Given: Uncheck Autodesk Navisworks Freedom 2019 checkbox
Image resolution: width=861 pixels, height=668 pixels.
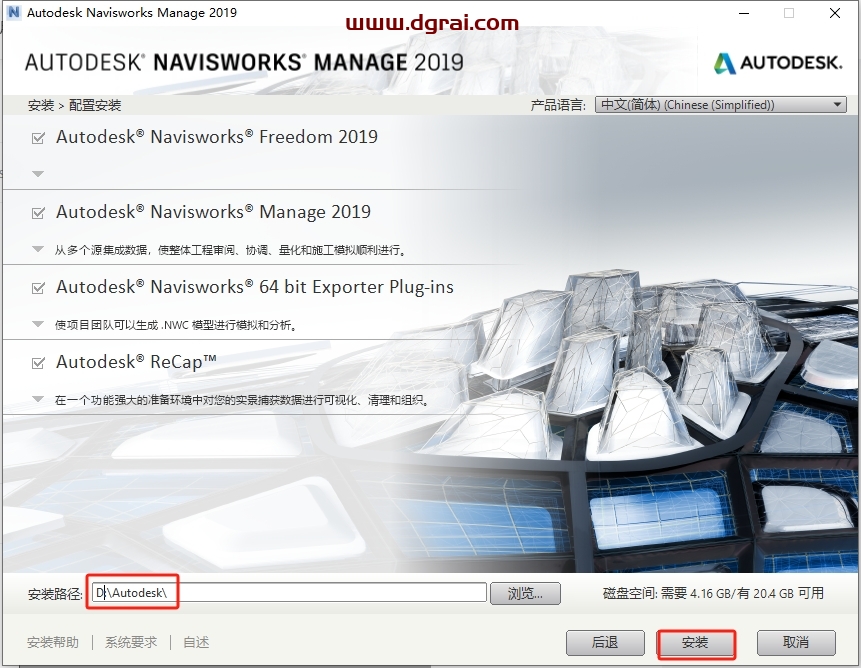Looking at the screenshot, I should click(x=38, y=138).
